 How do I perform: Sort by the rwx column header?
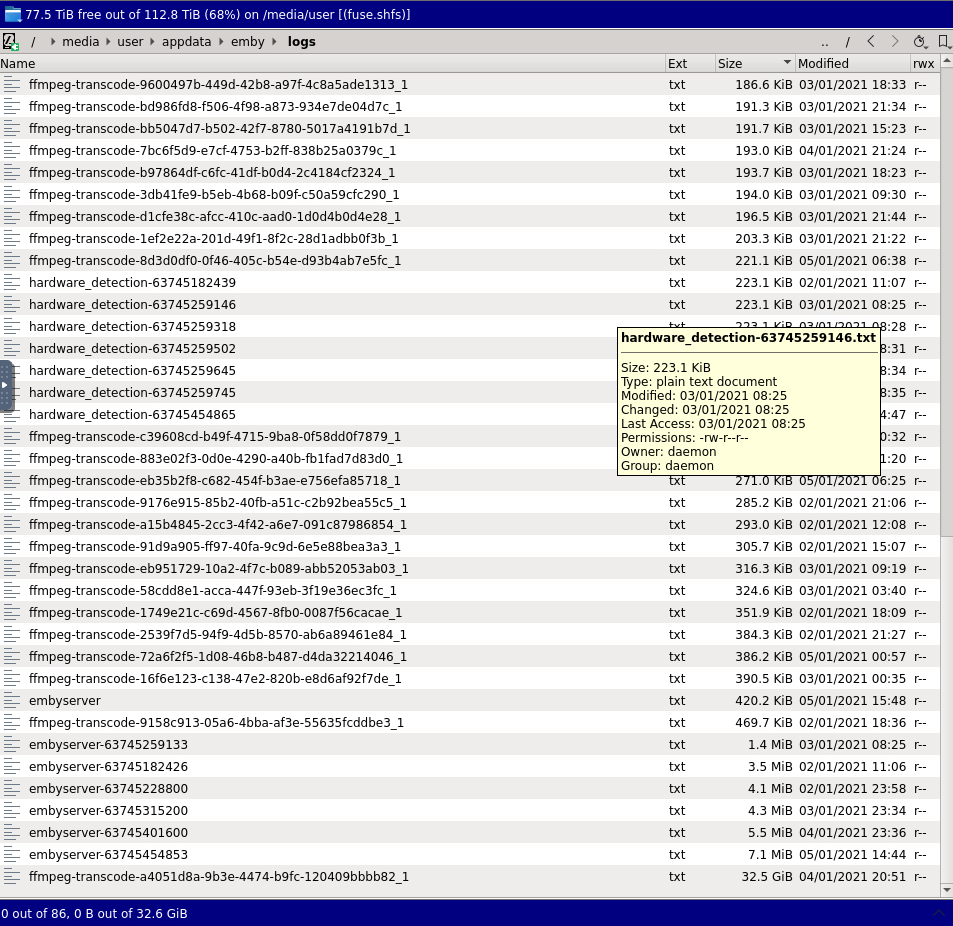(924, 63)
